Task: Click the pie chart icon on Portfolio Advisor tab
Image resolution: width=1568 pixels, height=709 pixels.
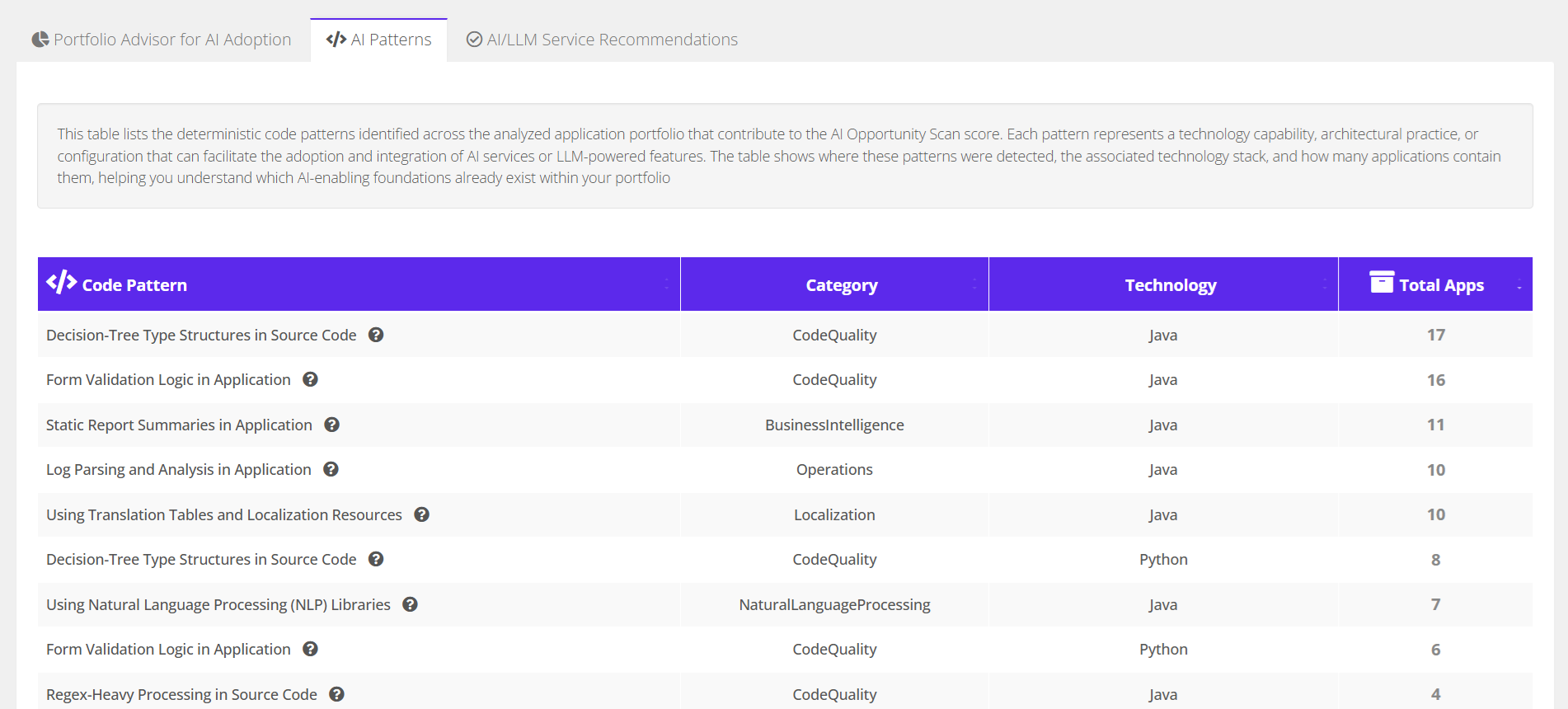Action: click(40, 40)
